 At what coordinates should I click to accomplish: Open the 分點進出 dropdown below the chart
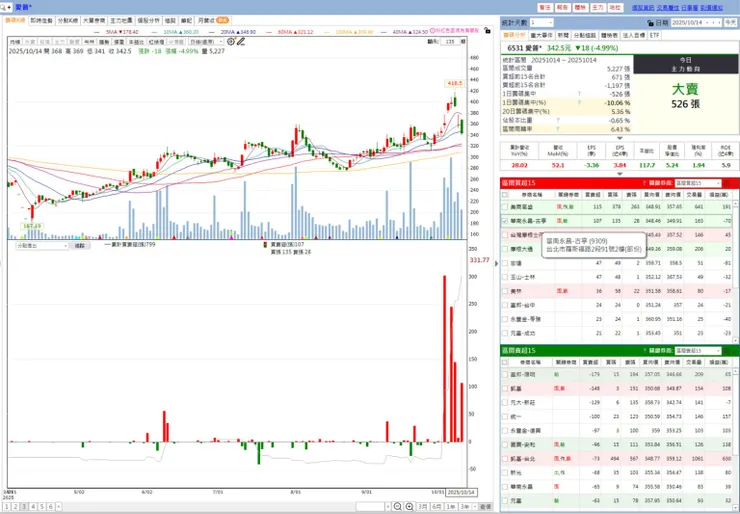point(42,245)
